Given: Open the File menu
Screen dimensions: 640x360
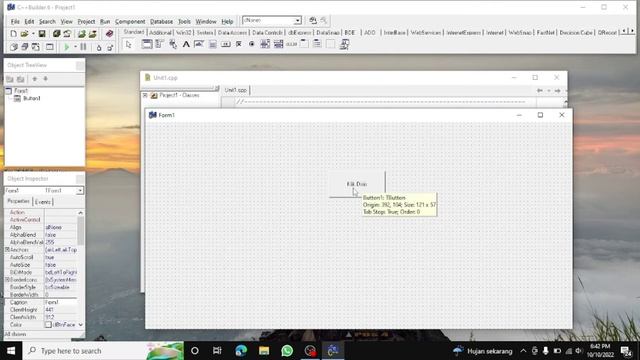Looking at the screenshot, I should click(x=15, y=22).
